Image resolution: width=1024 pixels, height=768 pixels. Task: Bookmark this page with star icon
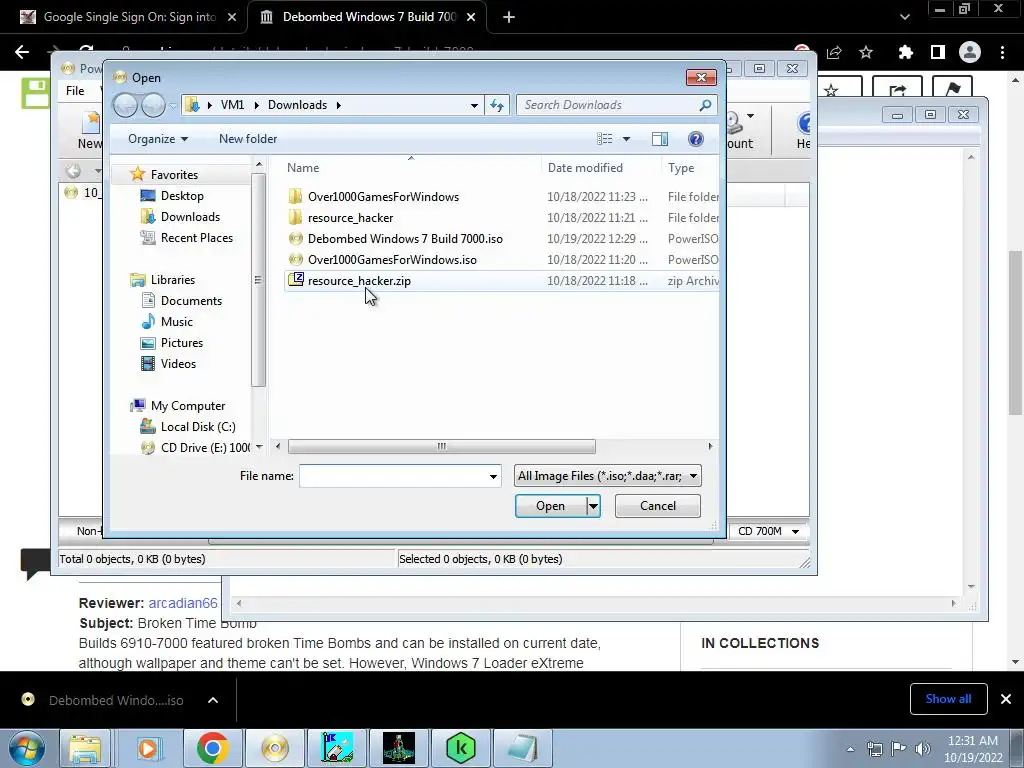pyautogui.click(x=866, y=52)
